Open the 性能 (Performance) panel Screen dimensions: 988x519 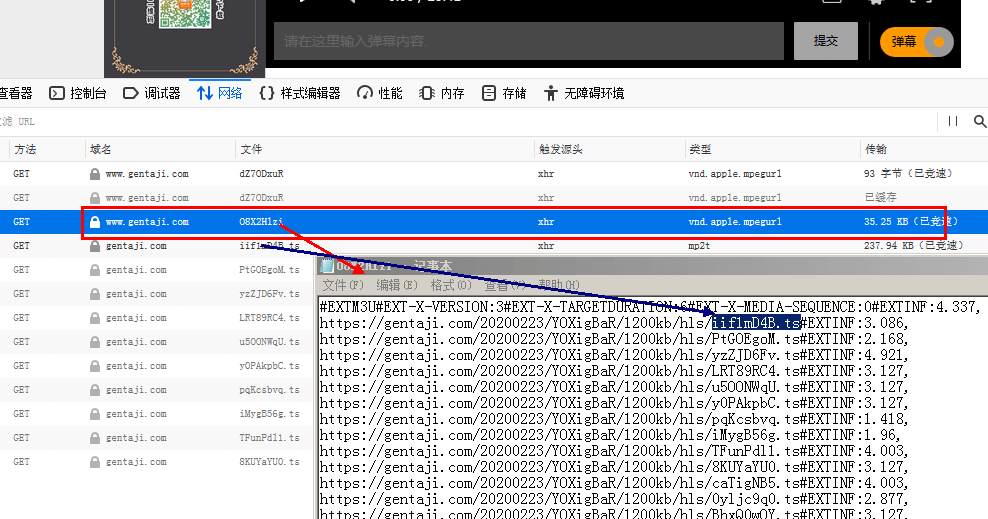[380, 93]
